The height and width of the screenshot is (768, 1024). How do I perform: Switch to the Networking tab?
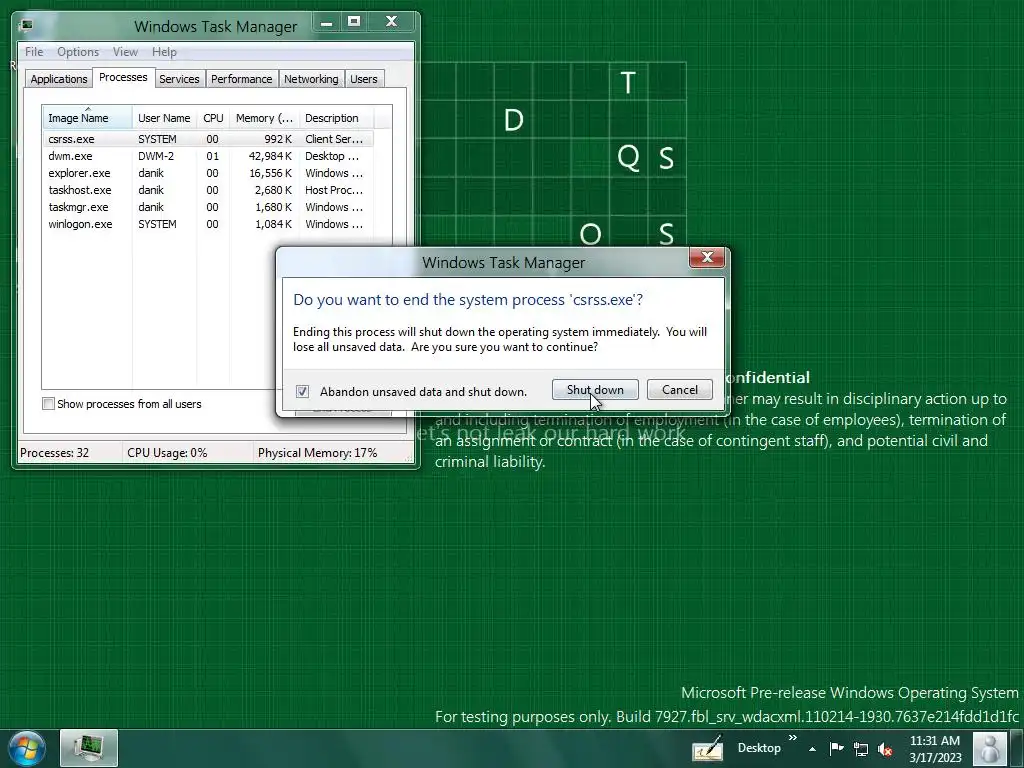click(x=311, y=79)
